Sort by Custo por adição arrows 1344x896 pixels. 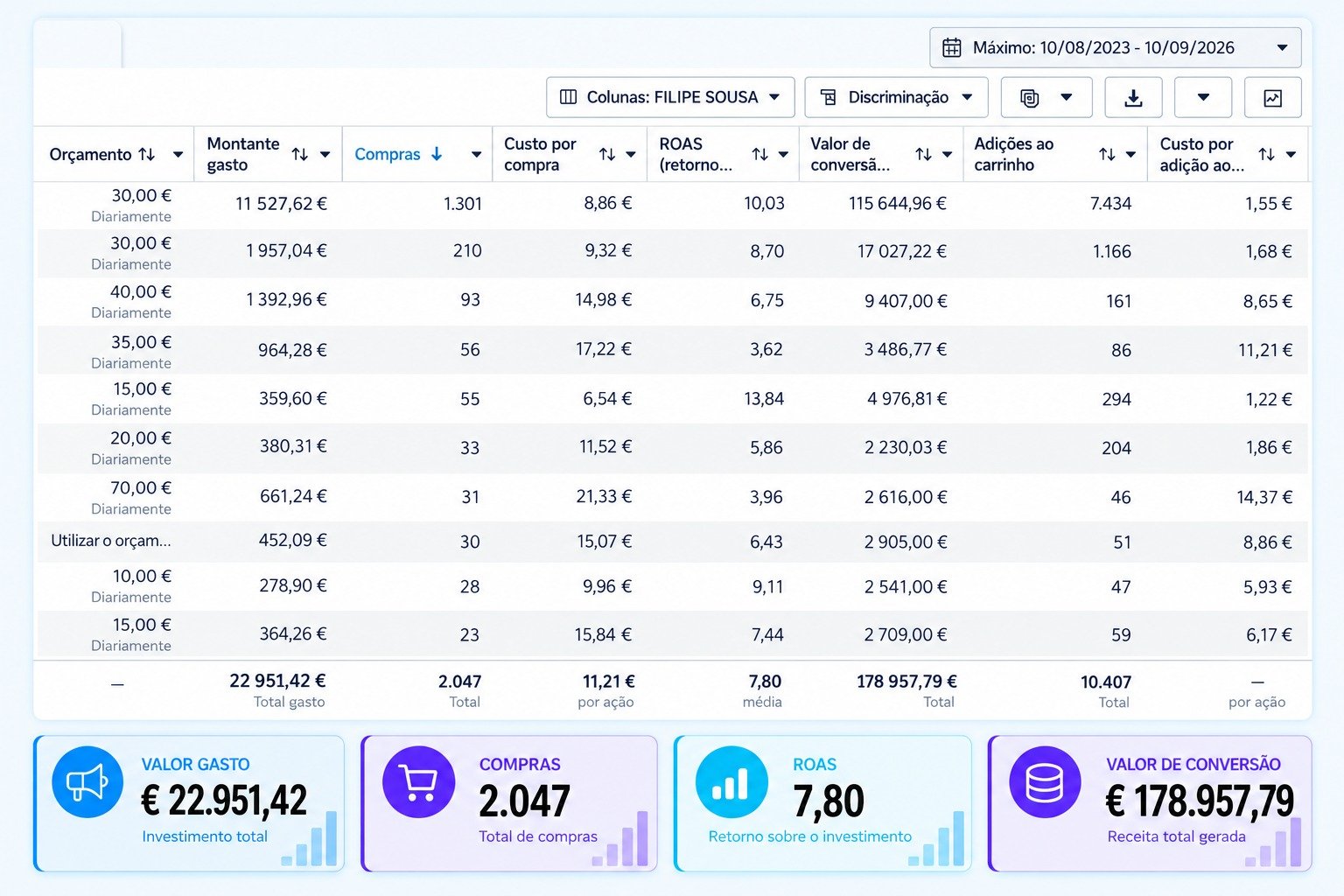coord(1266,154)
